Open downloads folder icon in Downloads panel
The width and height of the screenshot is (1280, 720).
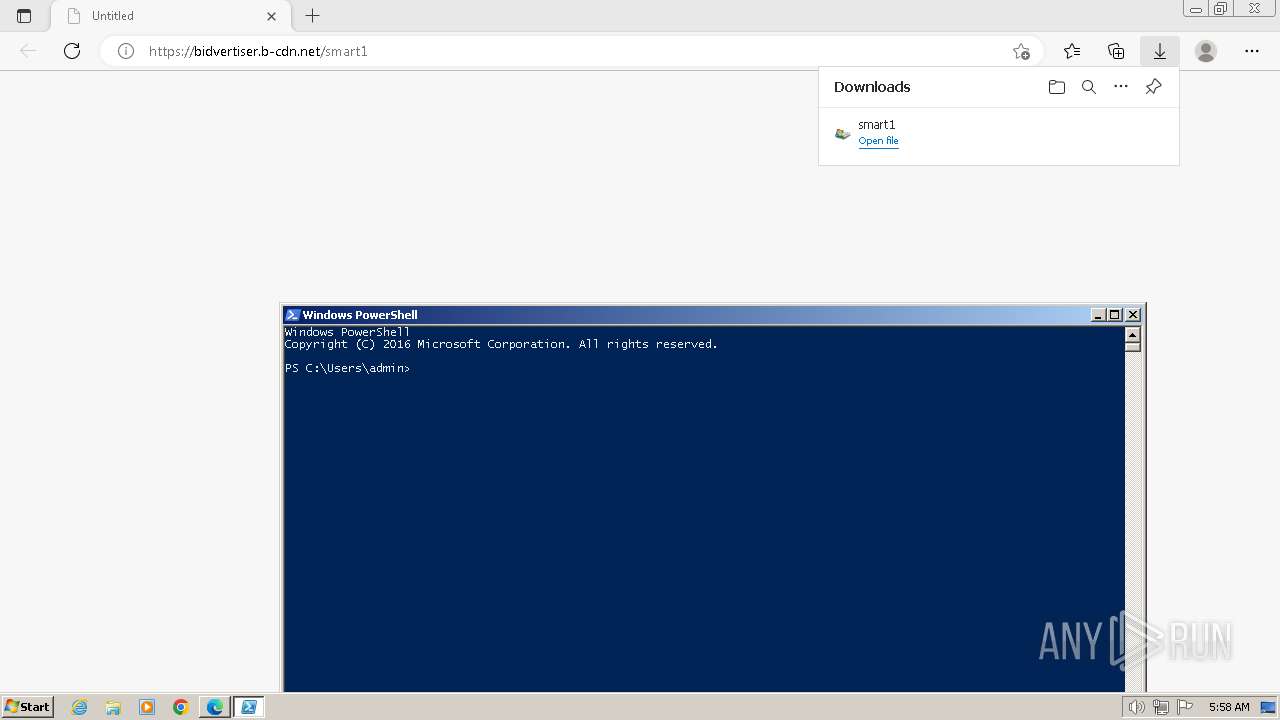[1057, 87]
